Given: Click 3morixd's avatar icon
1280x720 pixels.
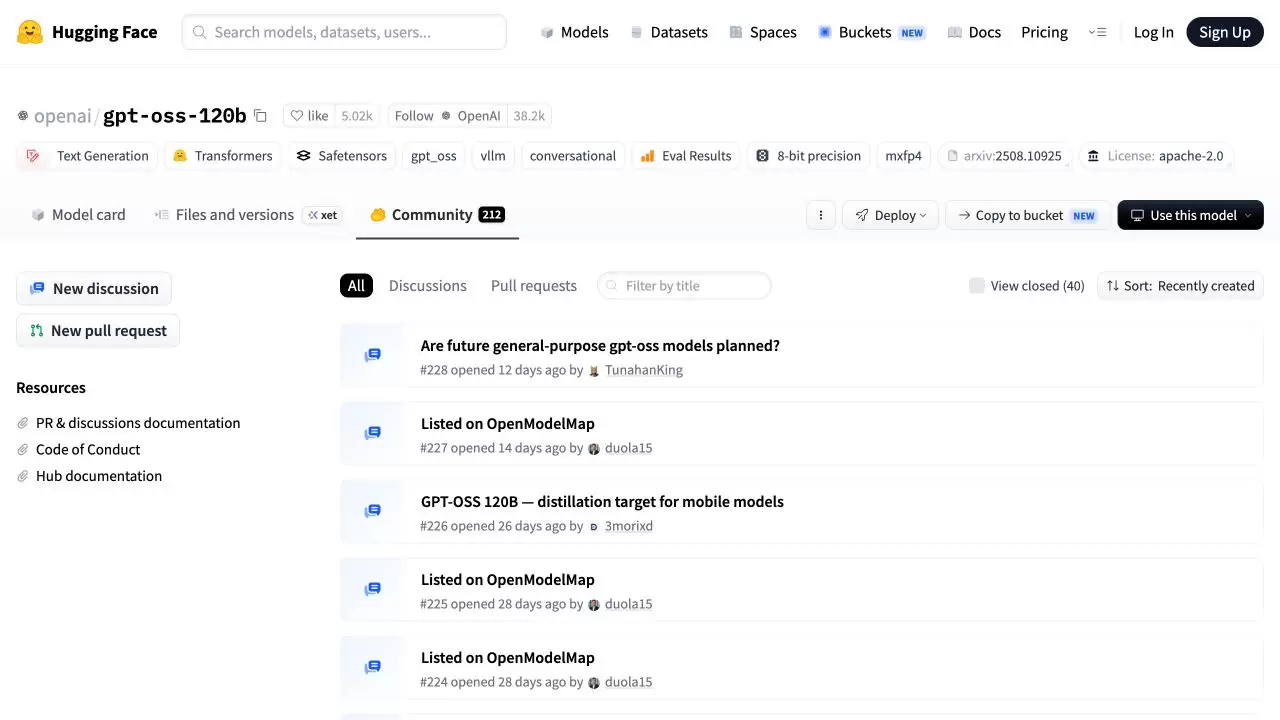Looking at the screenshot, I should tap(594, 527).
